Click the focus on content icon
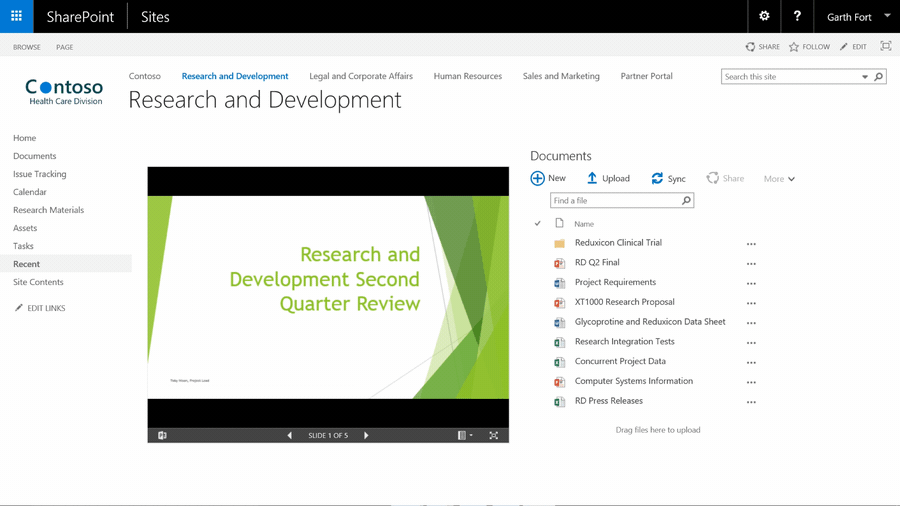This screenshot has height=506, width=900. tap(885, 46)
